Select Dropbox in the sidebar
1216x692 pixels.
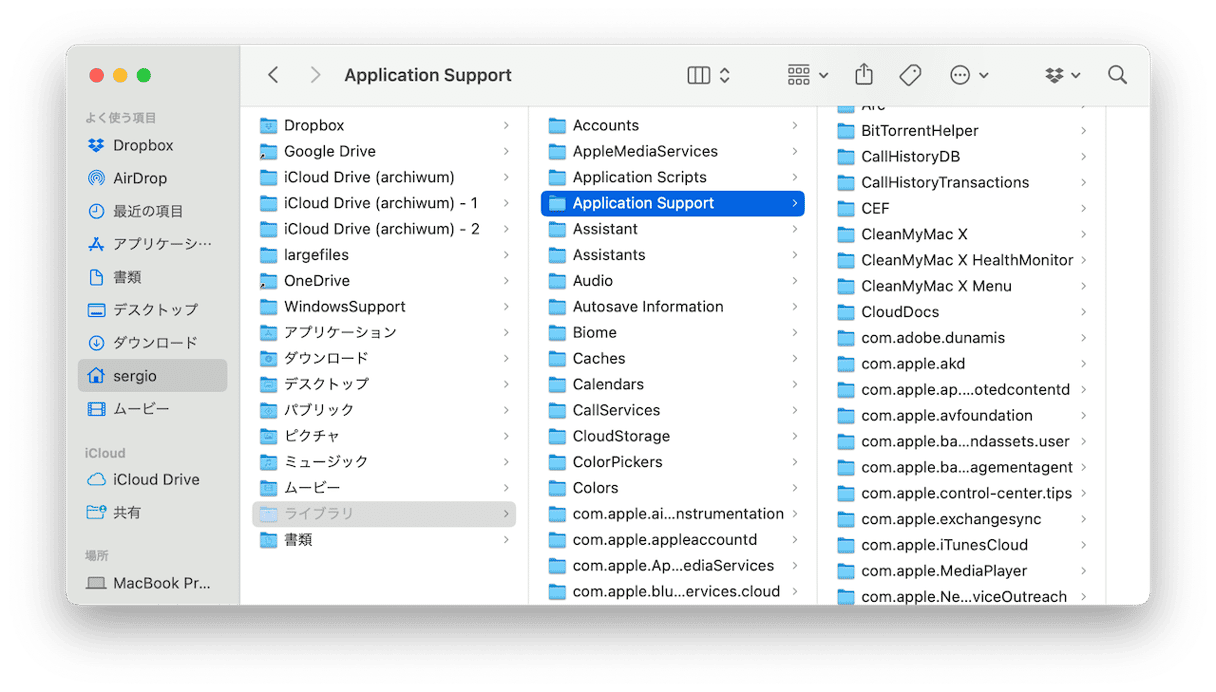coord(152,145)
